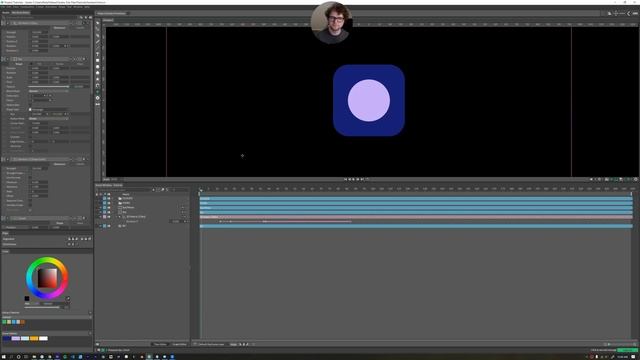Click the timeline playhead marker at frame zero
Viewport: 640px width, 360px height.
click(200, 190)
